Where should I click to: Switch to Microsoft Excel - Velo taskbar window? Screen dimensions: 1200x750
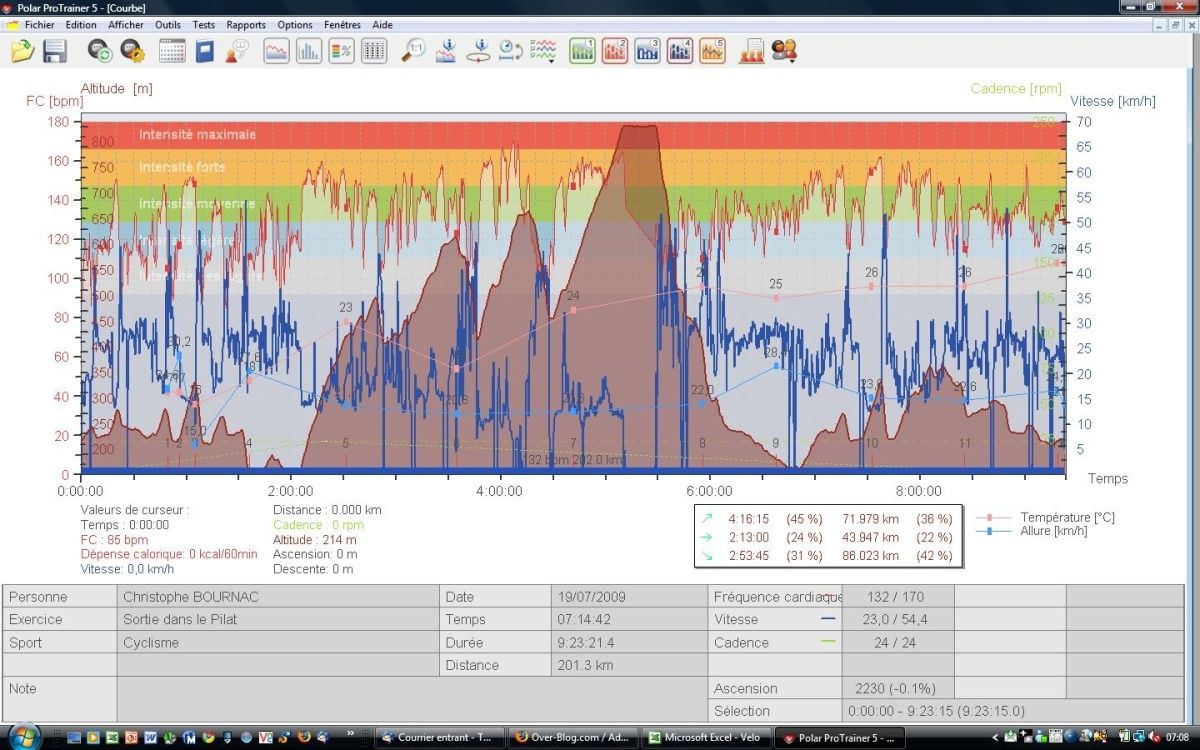[x=706, y=737]
